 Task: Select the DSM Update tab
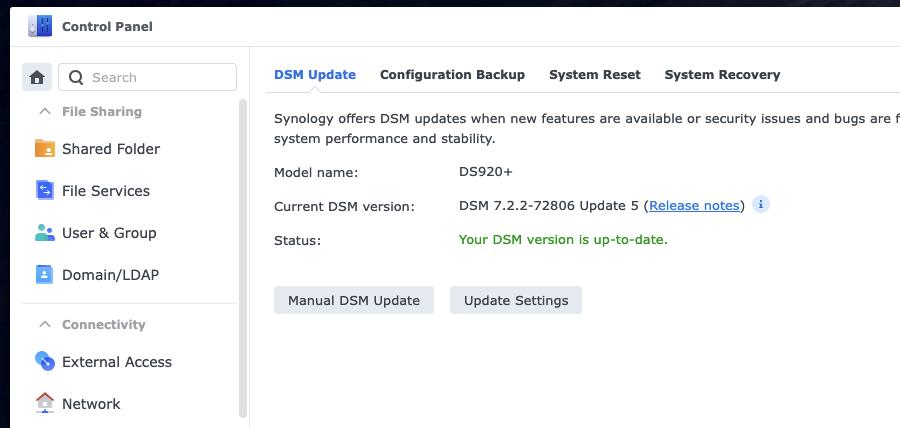(314, 75)
